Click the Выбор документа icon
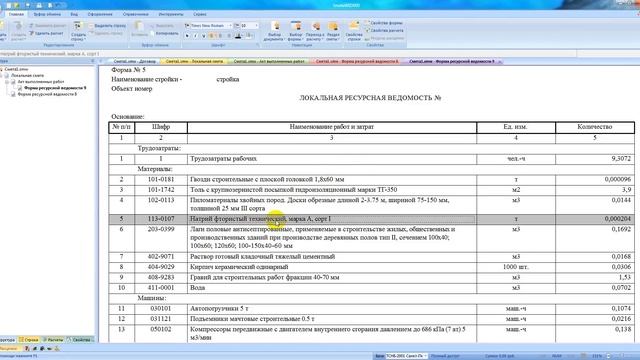 274,31
